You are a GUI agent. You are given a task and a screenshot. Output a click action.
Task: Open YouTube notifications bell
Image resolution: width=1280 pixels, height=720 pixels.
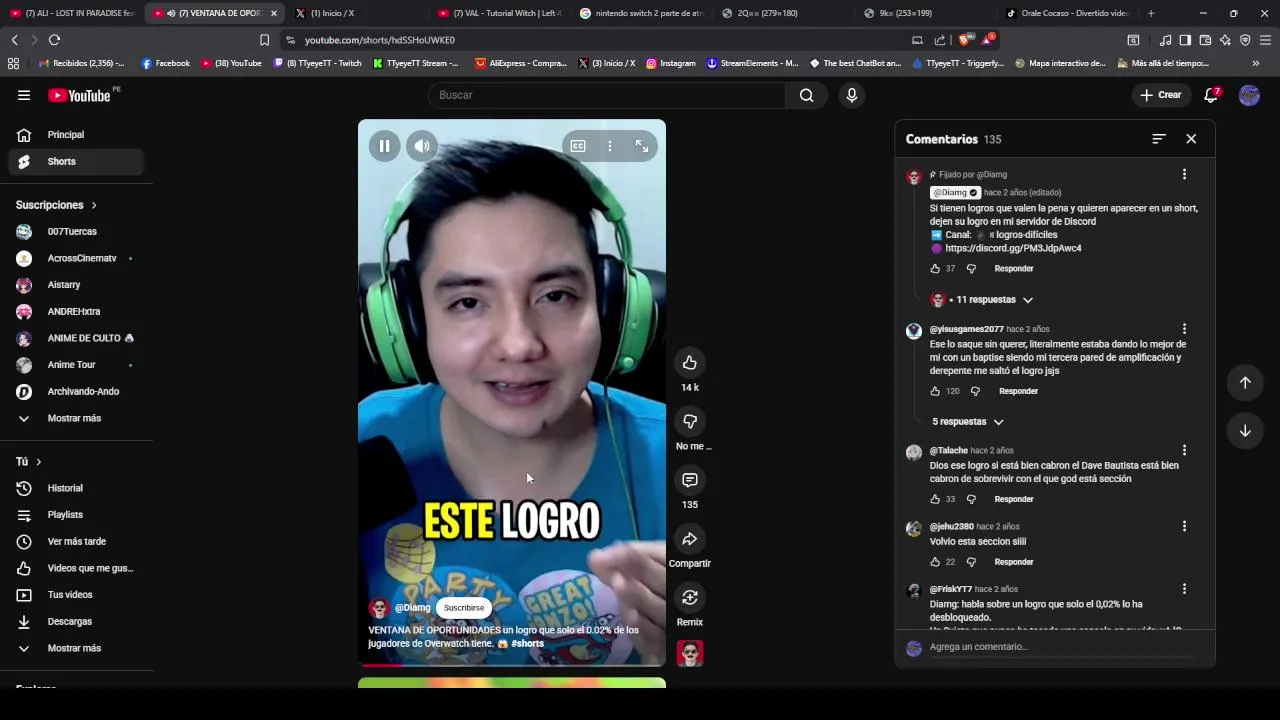1211,95
